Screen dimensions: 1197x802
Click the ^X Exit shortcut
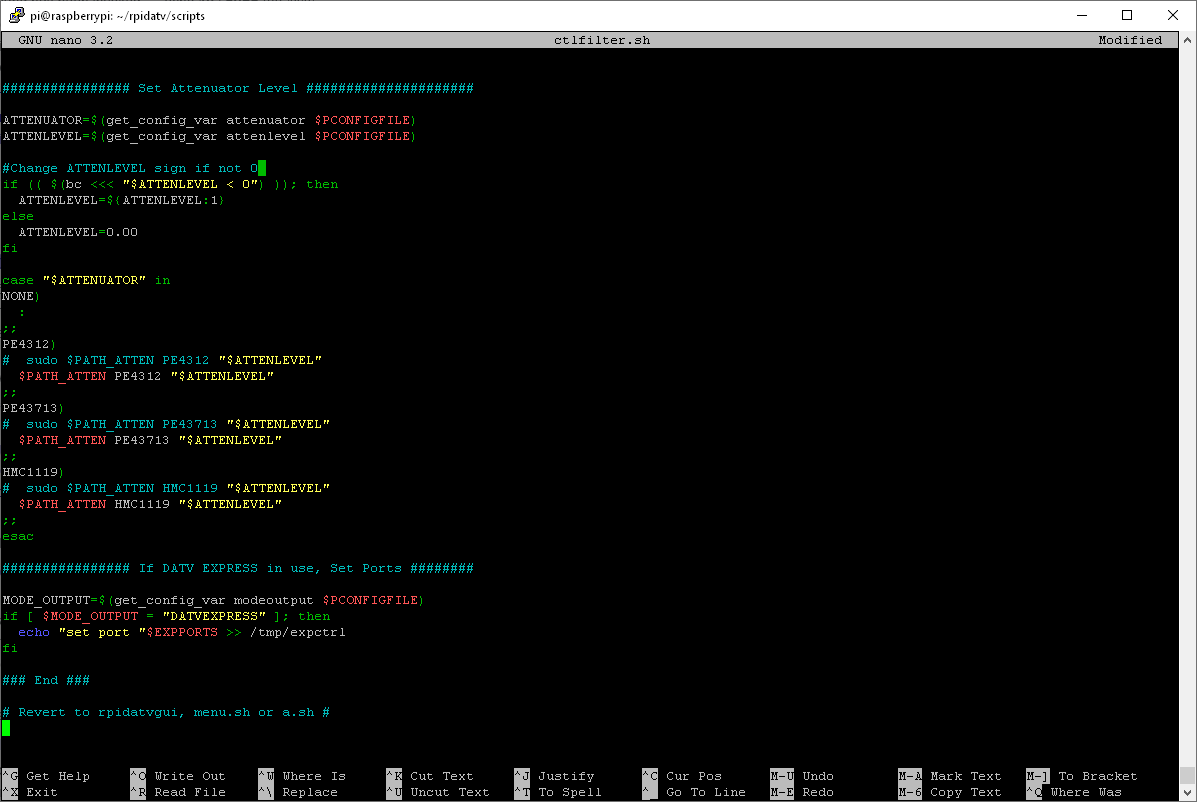(30, 792)
